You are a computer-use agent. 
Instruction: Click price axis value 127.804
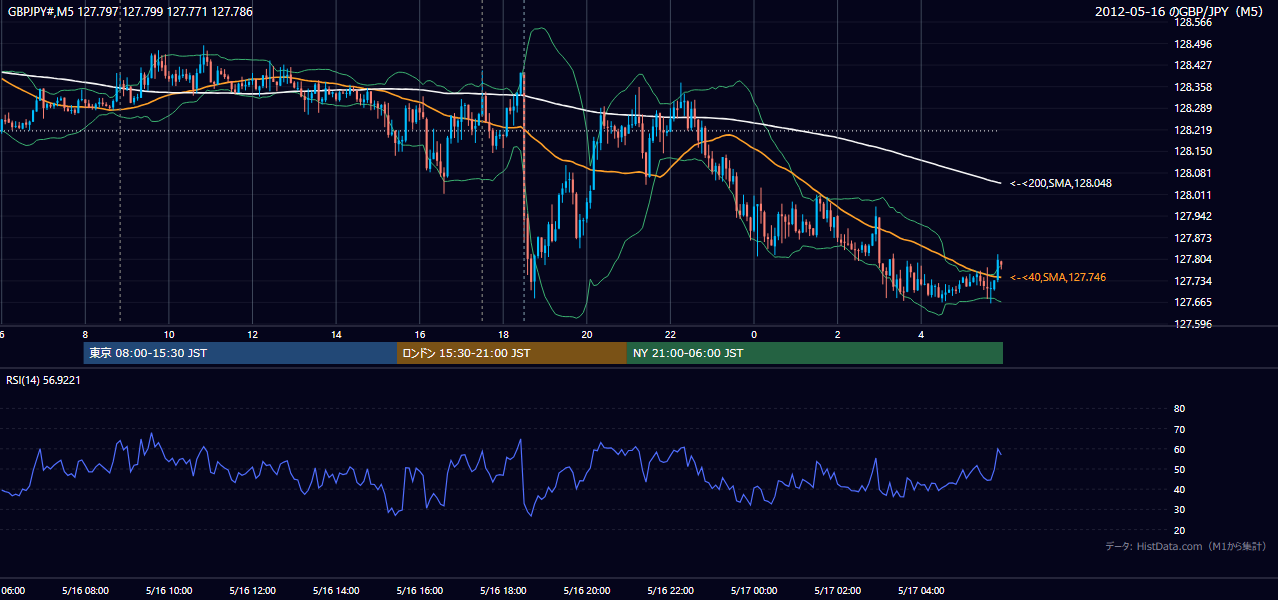[1191, 259]
